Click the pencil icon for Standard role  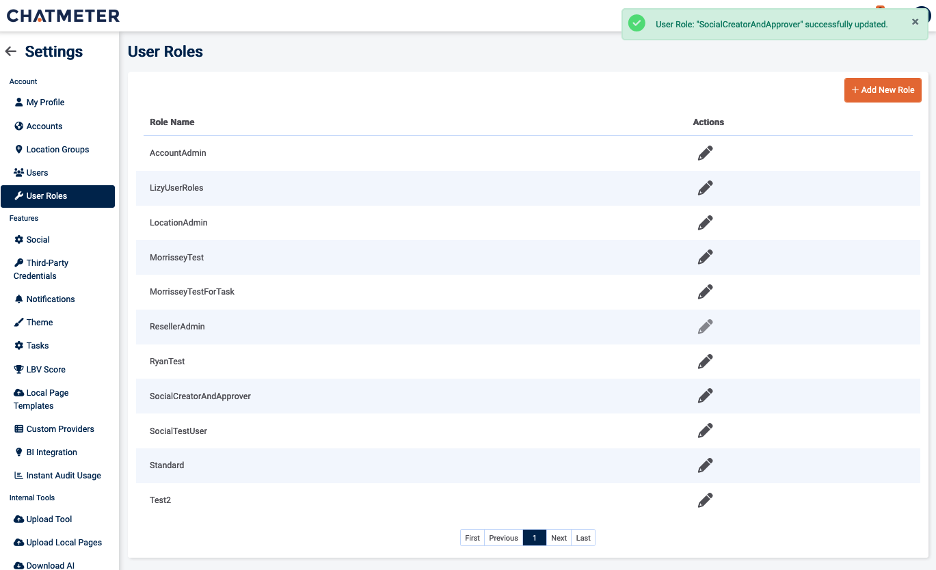[x=705, y=465]
